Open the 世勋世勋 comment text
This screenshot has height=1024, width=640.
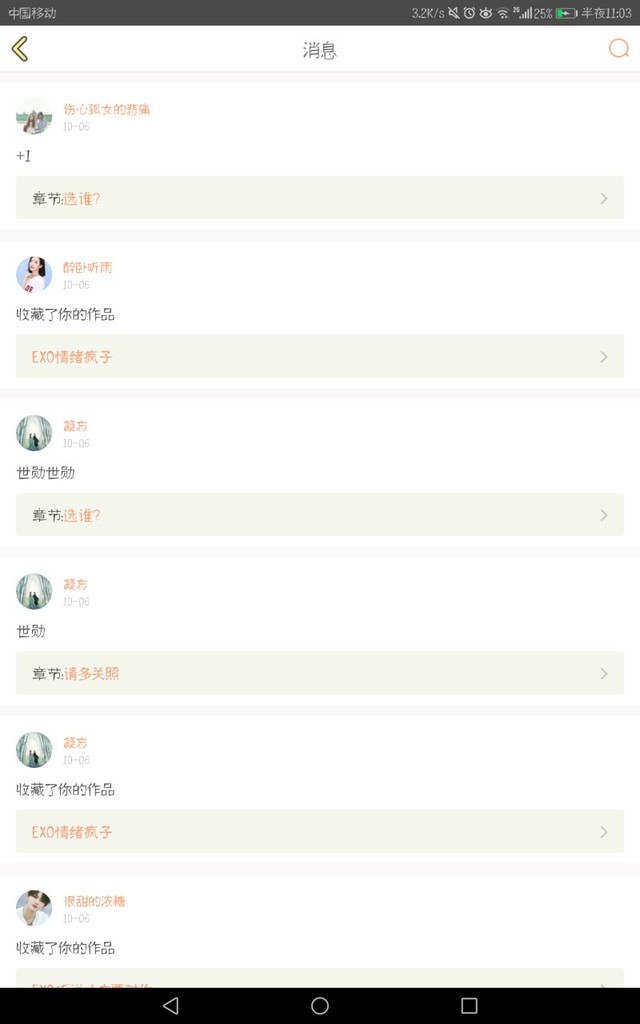click(x=46, y=473)
